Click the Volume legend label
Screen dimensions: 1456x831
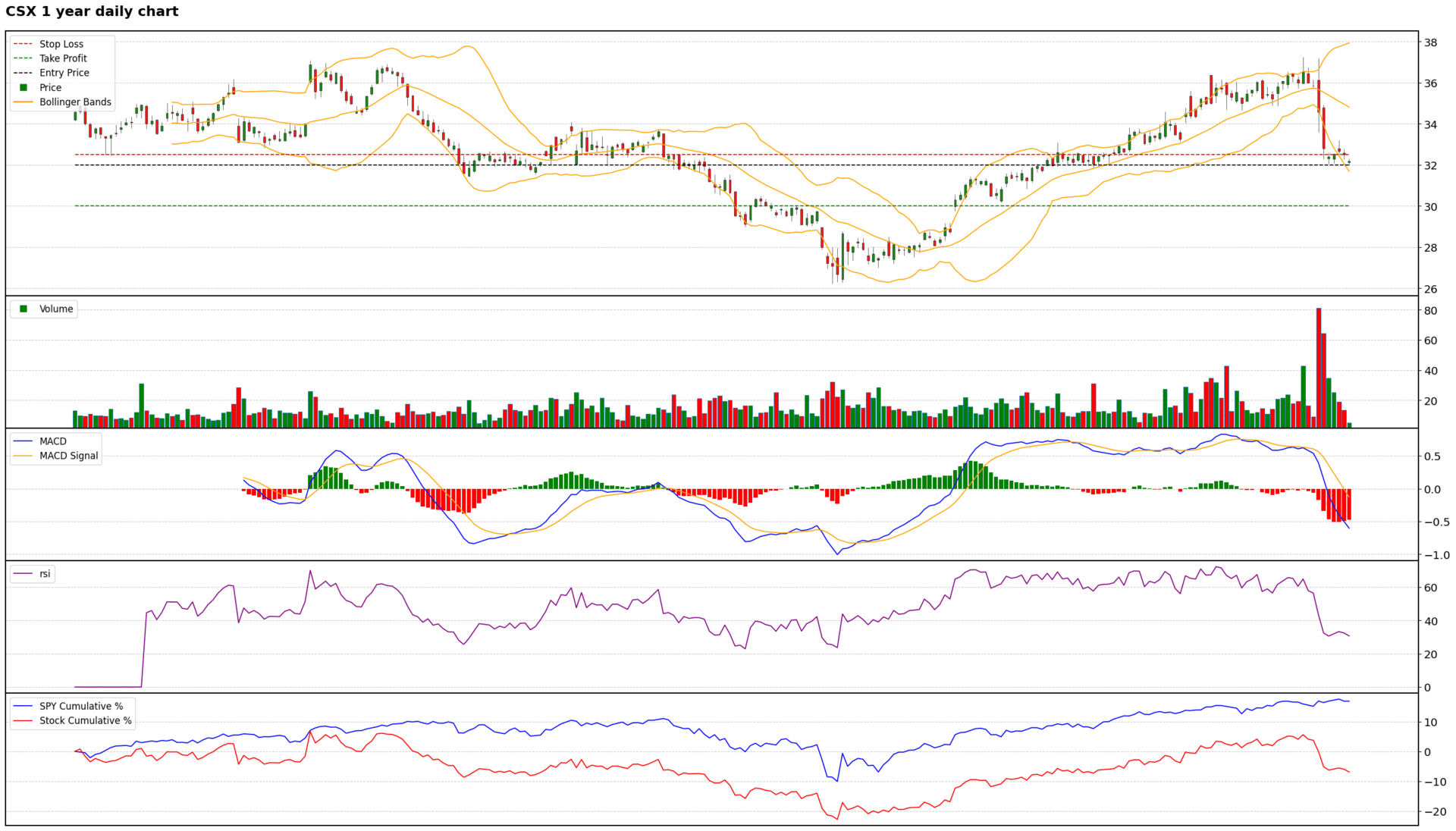[x=56, y=309]
